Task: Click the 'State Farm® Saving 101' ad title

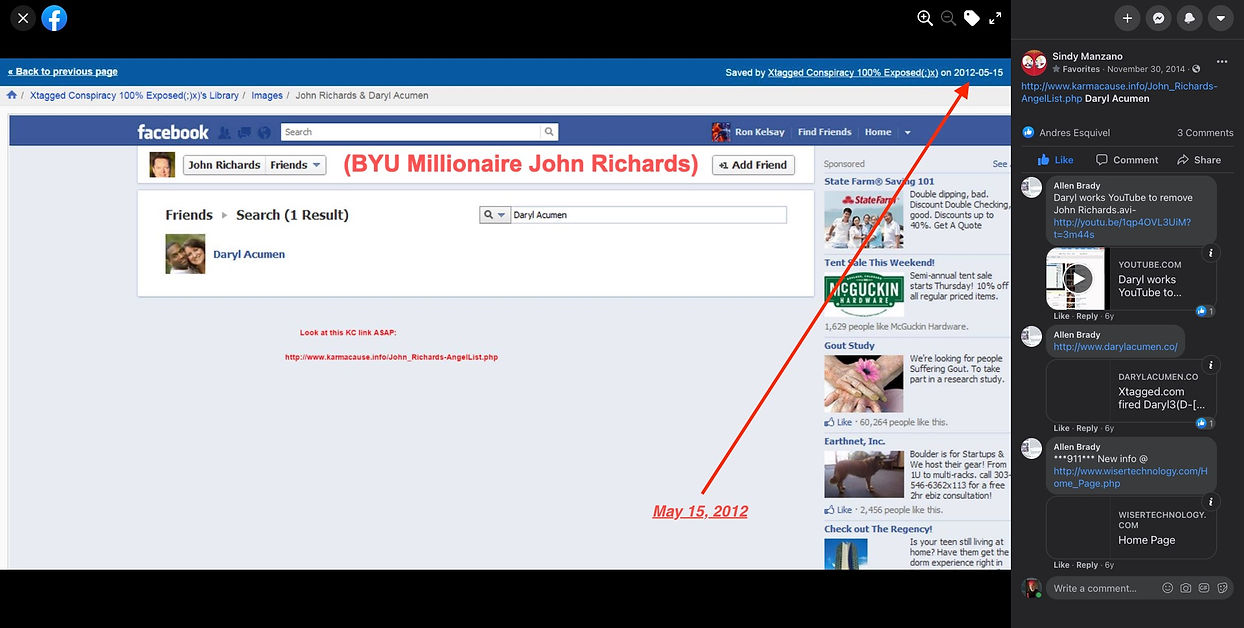Action: 879,181
